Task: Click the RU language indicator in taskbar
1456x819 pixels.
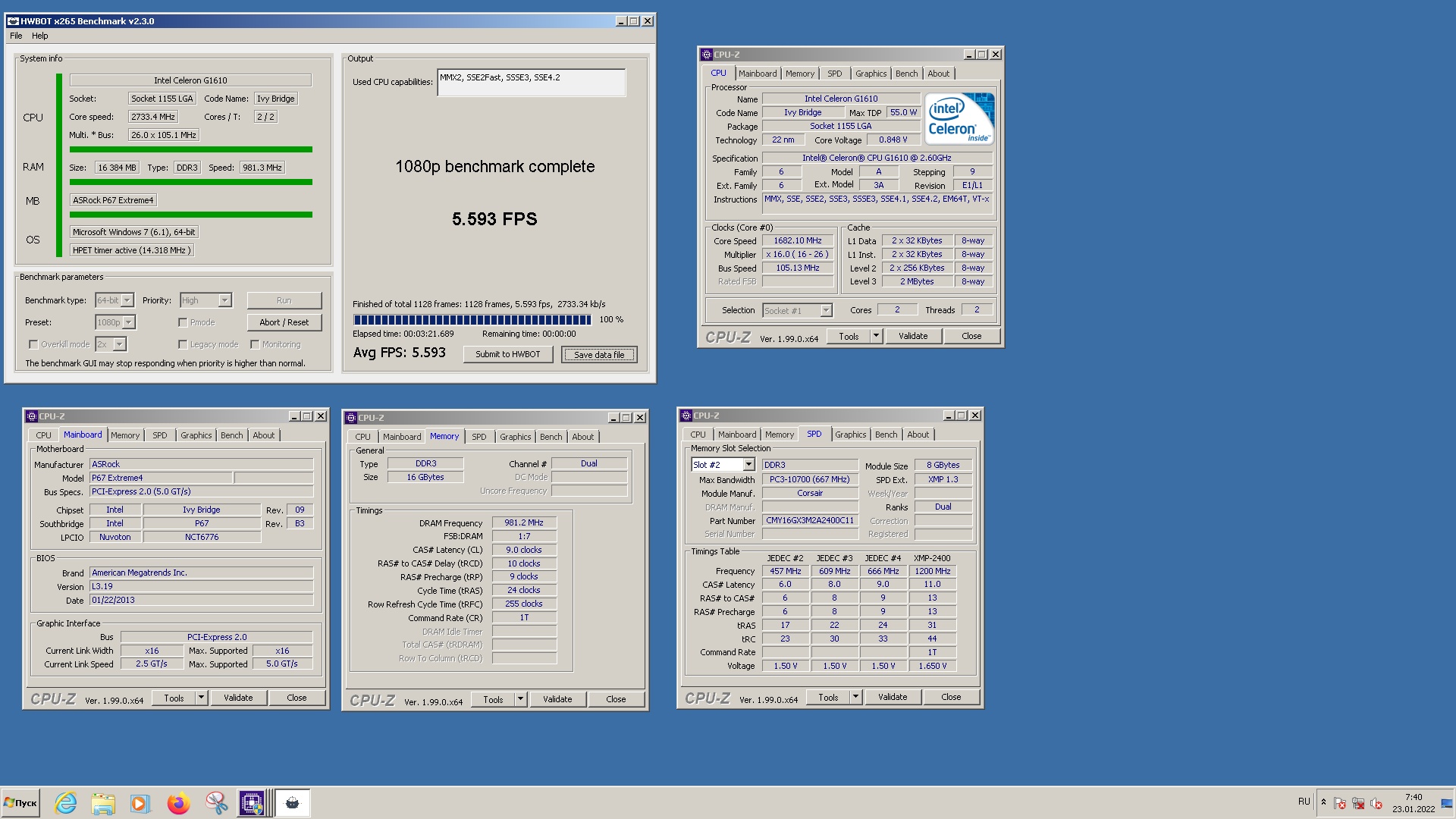Action: (x=1304, y=801)
